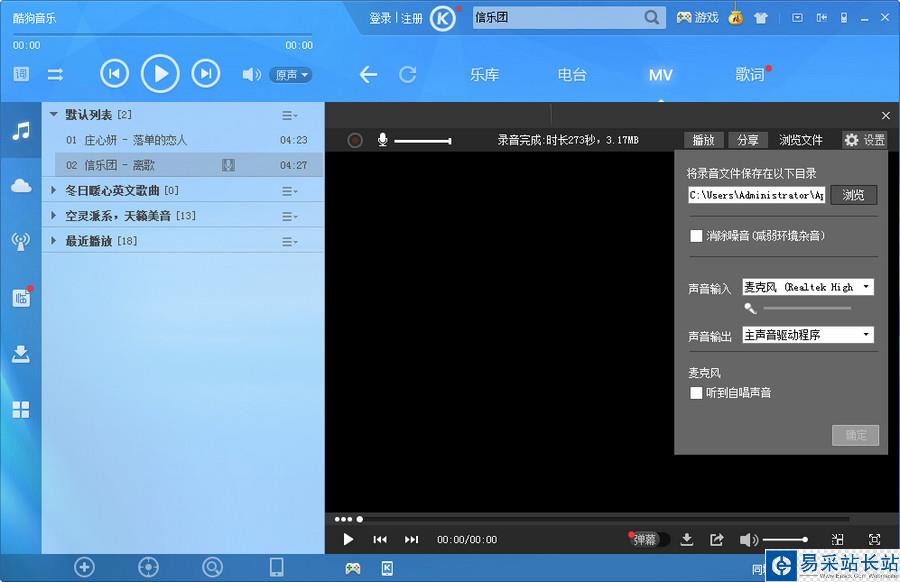Switch to the MV tab

[x=660, y=75]
